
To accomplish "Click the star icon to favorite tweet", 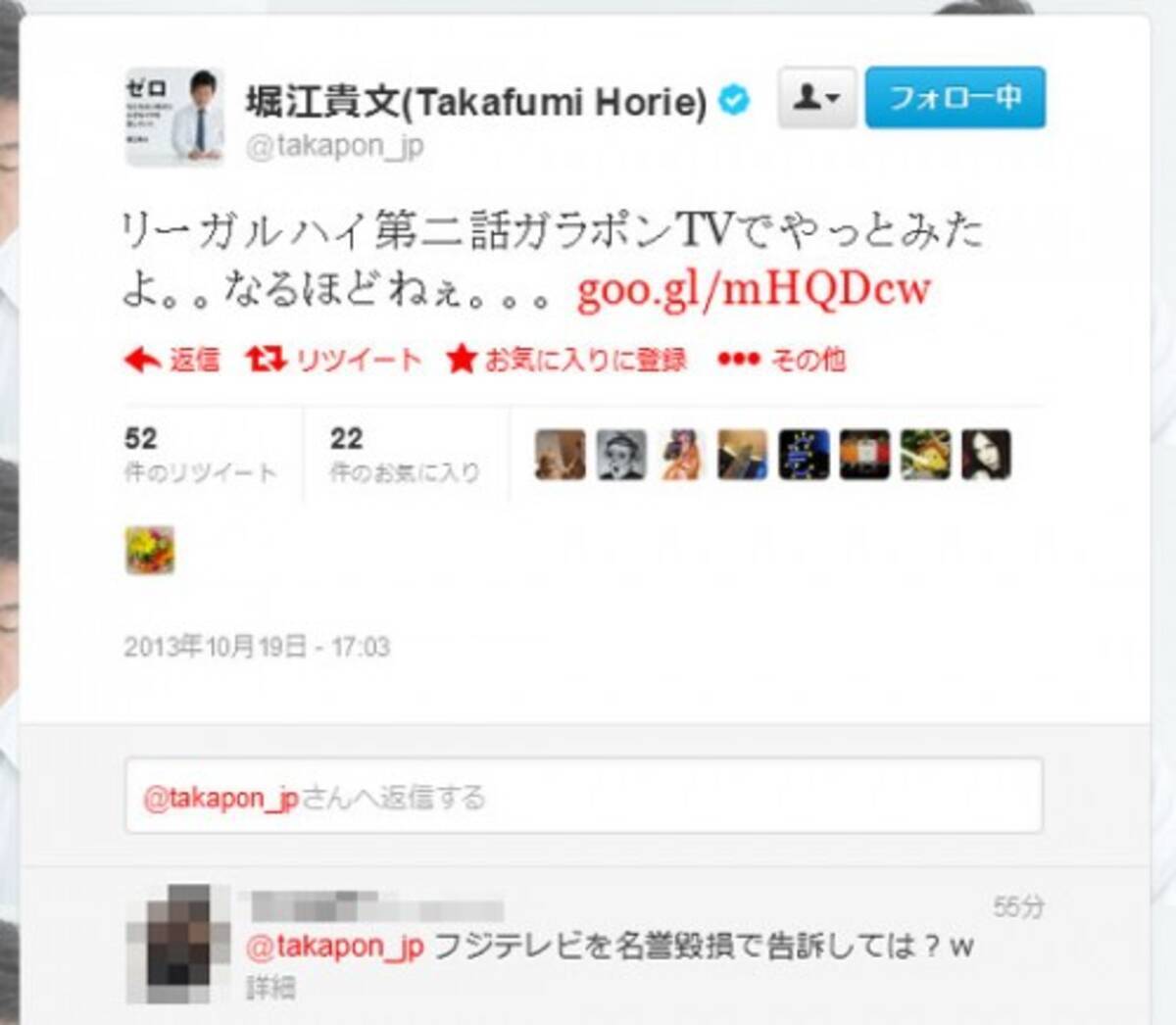I will point(462,359).
